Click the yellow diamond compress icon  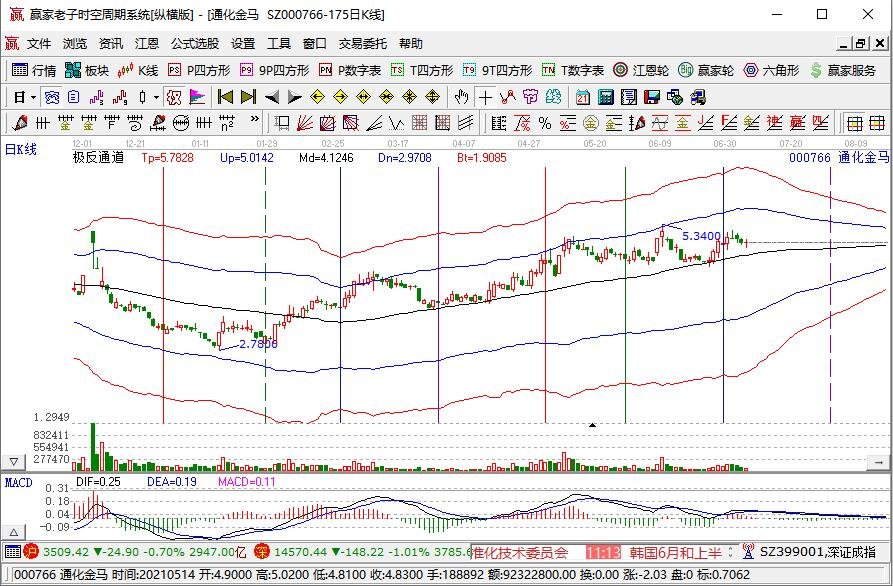pyautogui.click(x=386, y=97)
